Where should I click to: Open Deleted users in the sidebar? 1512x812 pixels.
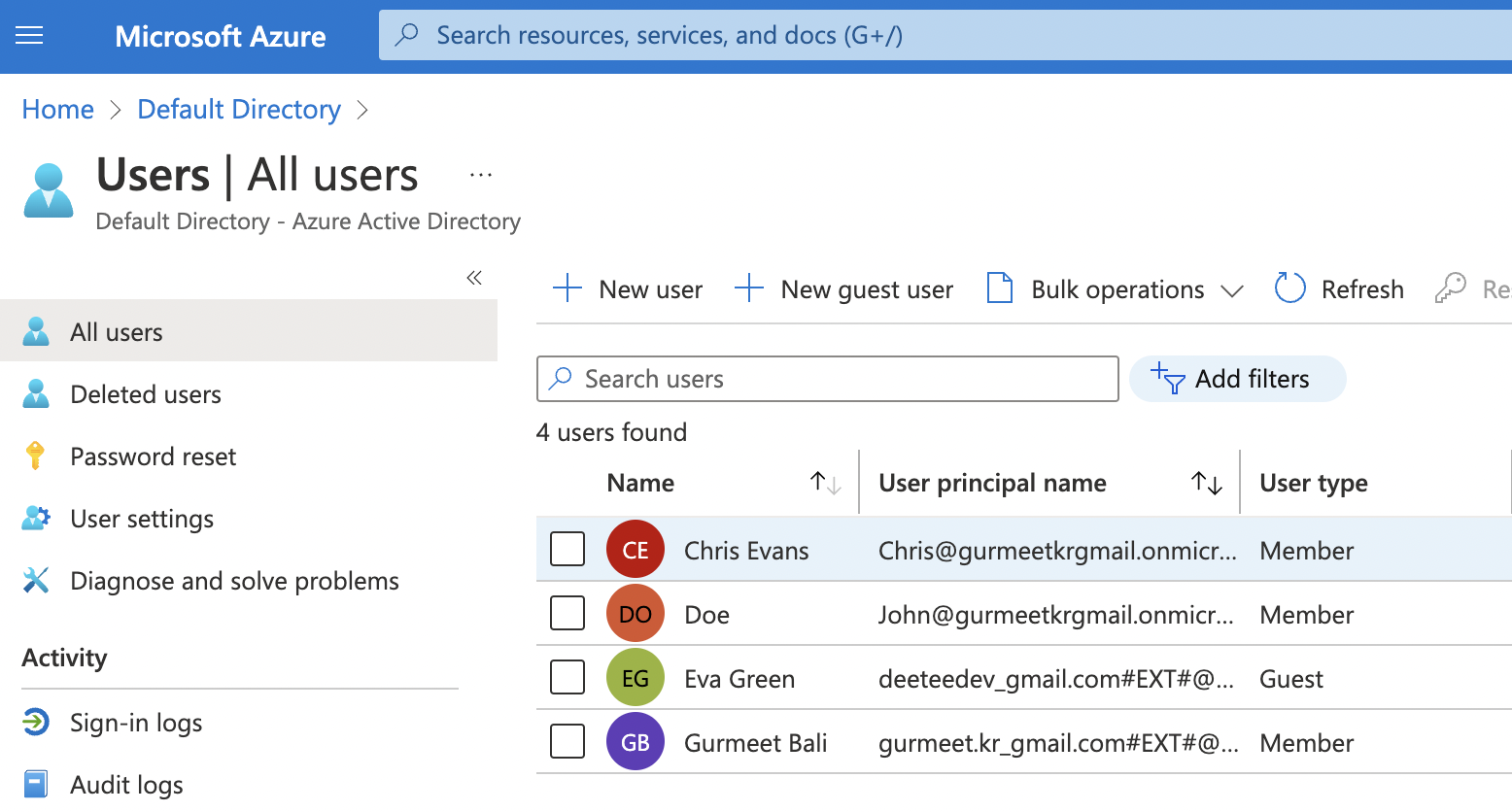[x=145, y=394]
